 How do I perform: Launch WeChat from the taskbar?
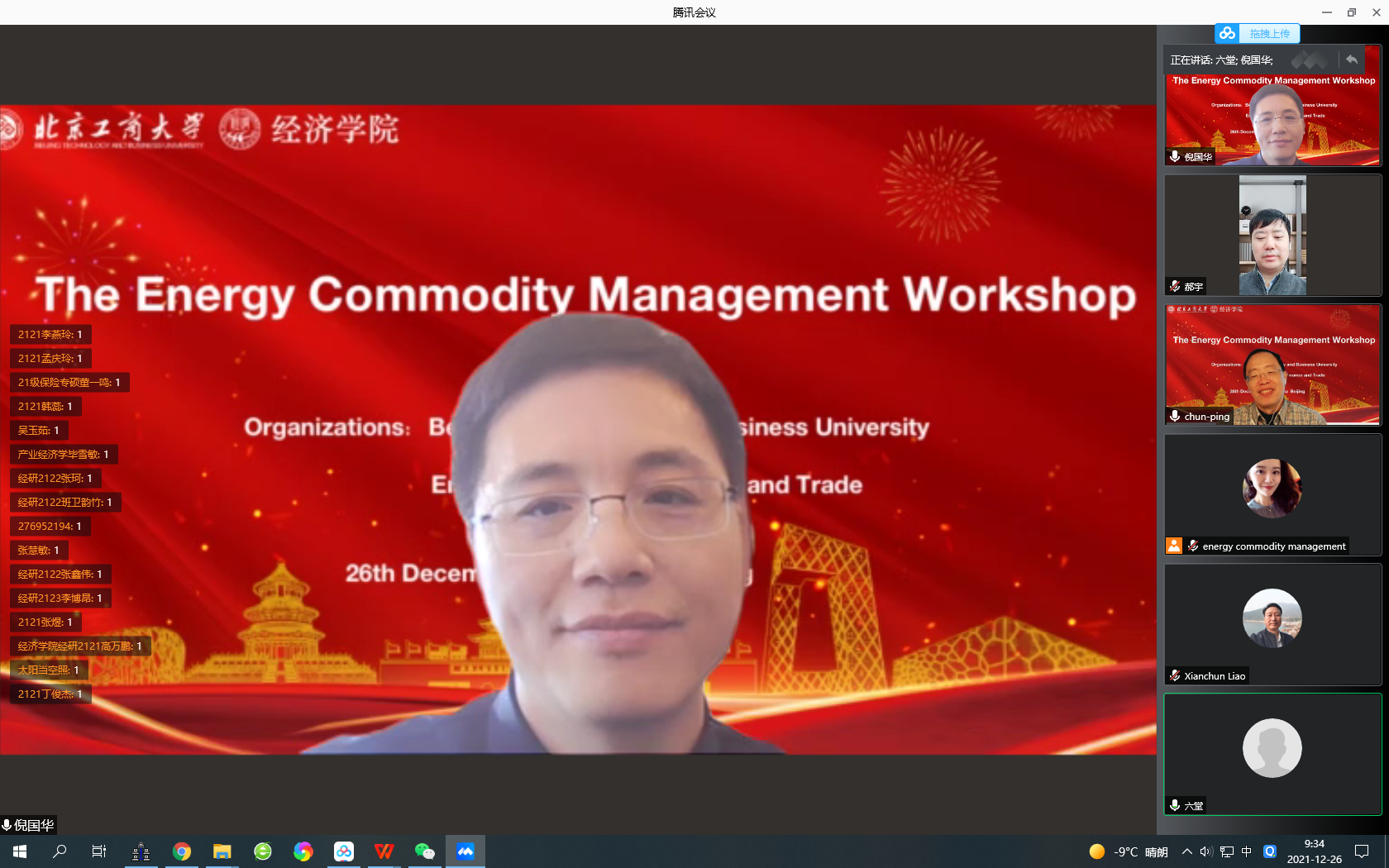424,851
